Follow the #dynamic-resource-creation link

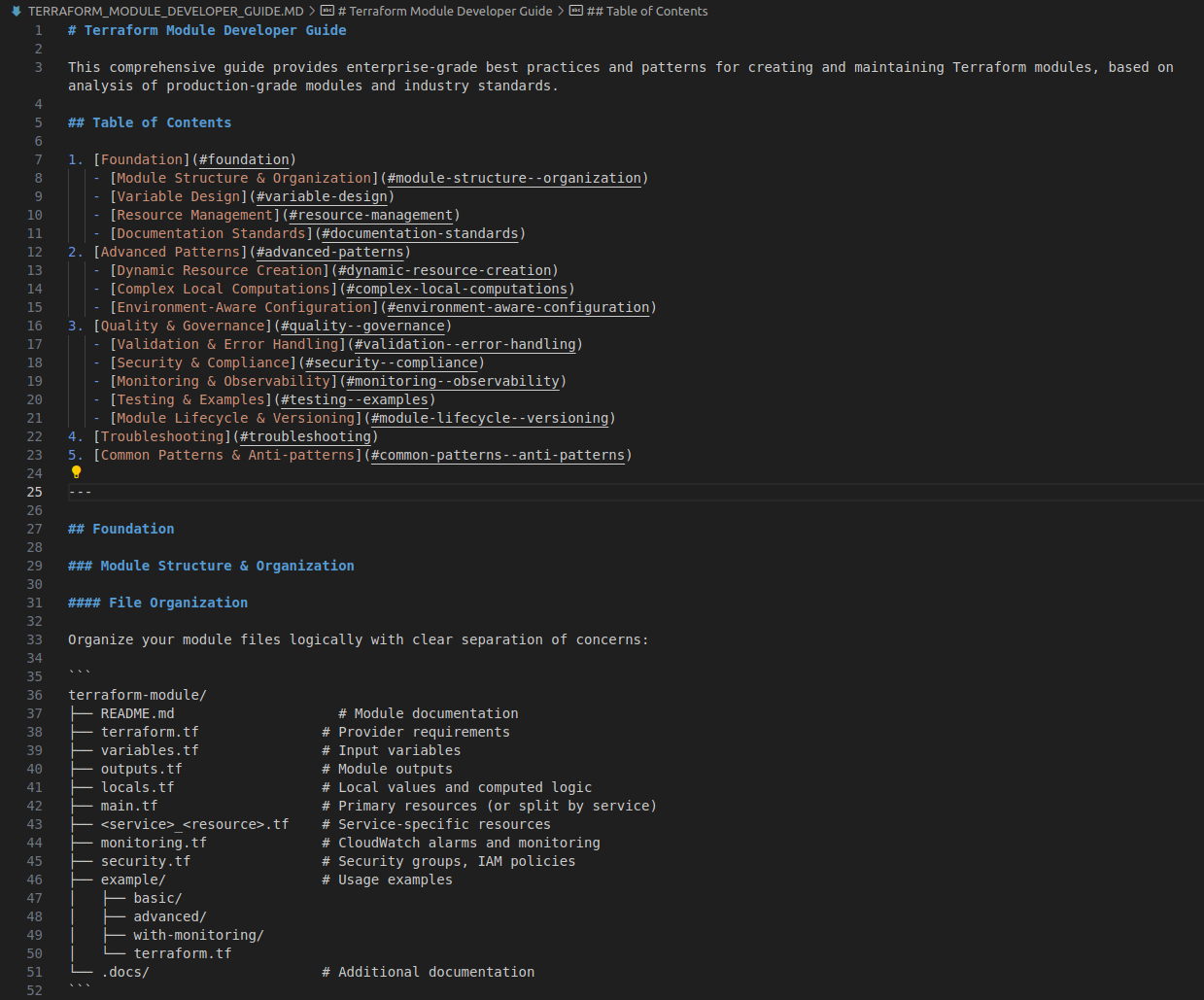click(445, 270)
